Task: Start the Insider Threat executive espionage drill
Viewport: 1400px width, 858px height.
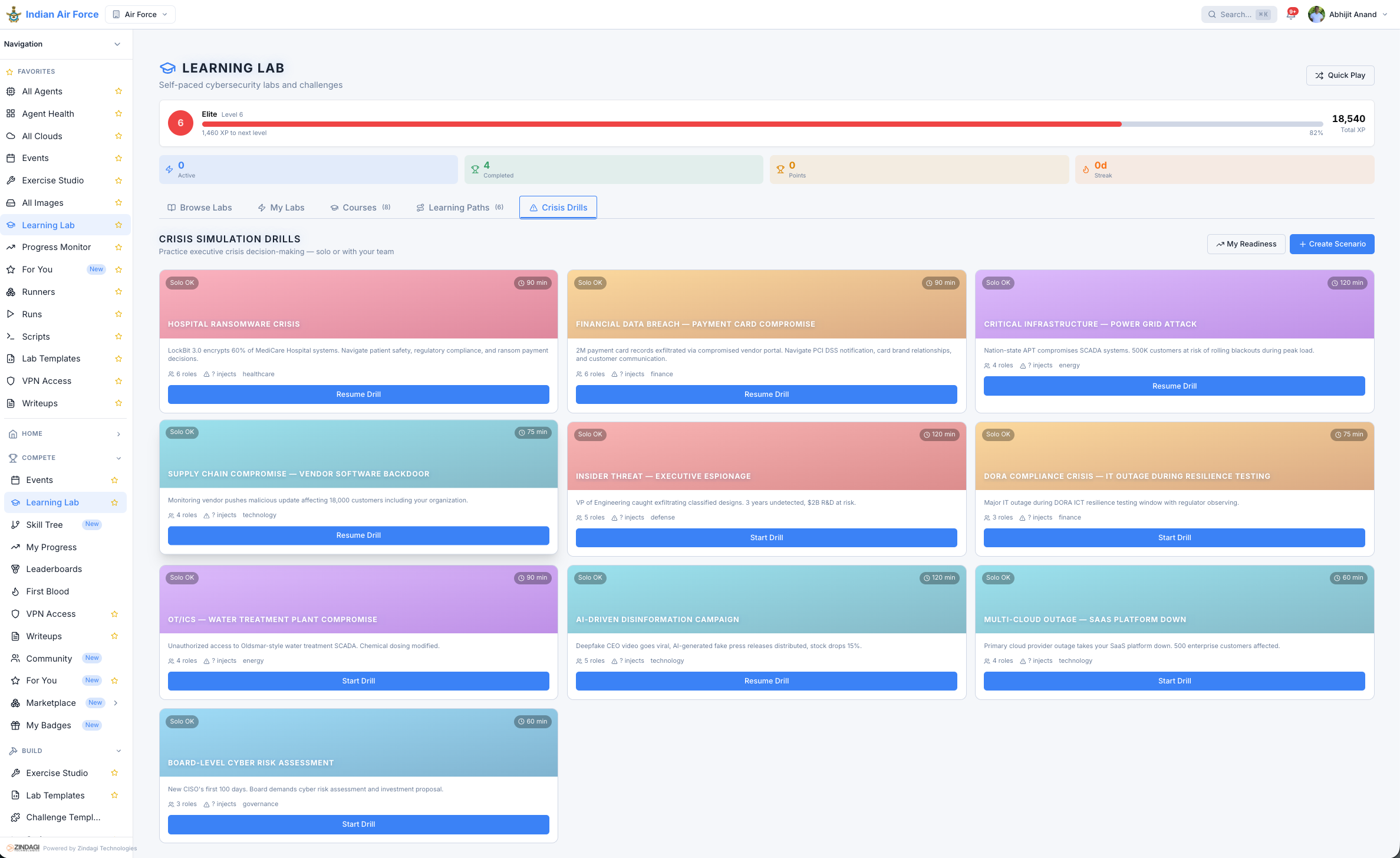Action: [766, 537]
